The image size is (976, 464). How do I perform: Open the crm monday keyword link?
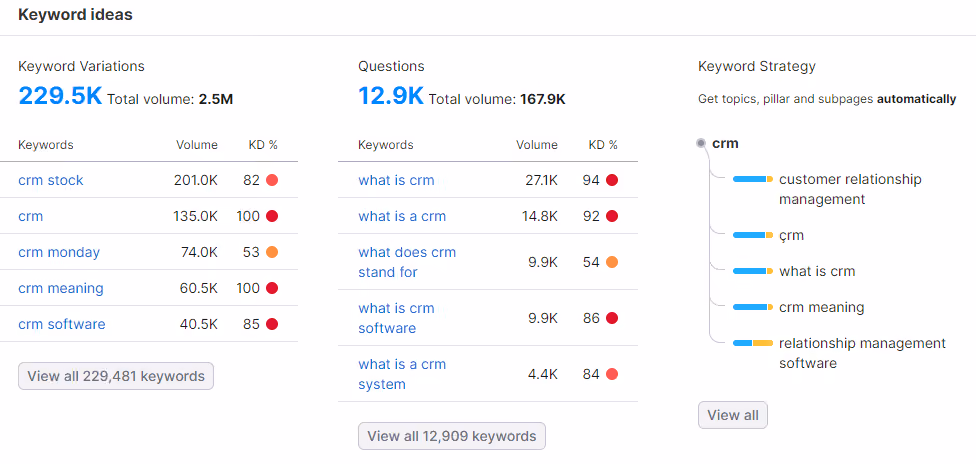click(59, 252)
